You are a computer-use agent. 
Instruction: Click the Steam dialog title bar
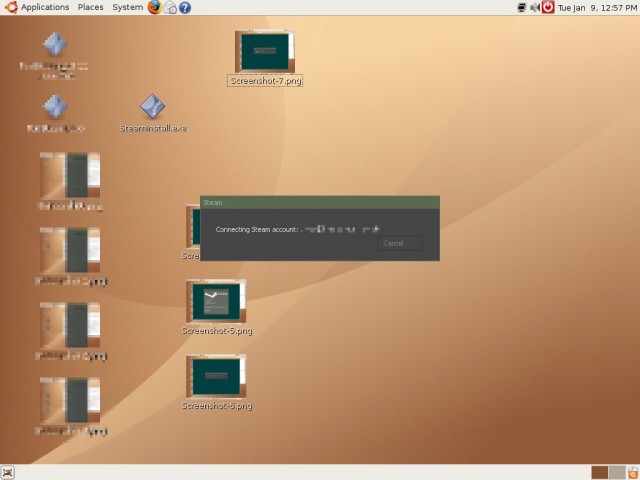pyautogui.click(x=320, y=202)
